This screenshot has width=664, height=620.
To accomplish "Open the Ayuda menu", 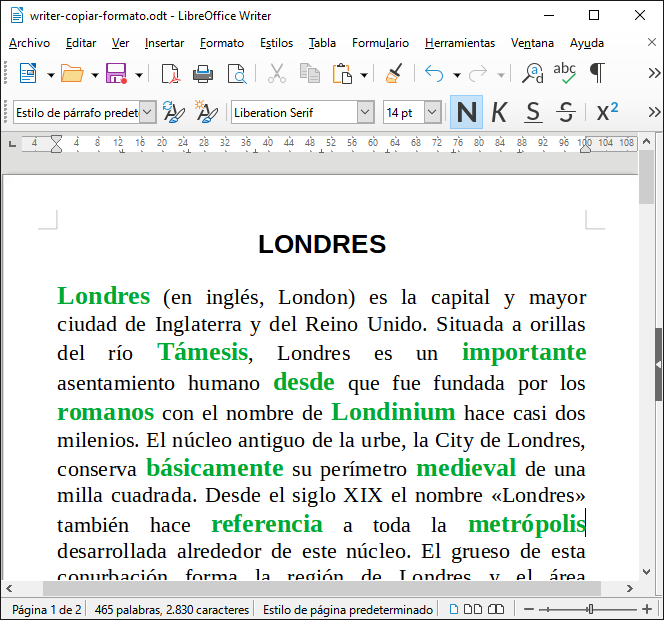I will tap(587, 43).
